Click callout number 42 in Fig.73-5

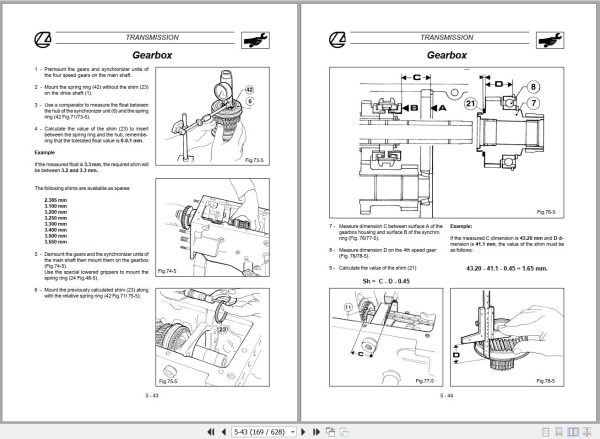click(249, 90)
